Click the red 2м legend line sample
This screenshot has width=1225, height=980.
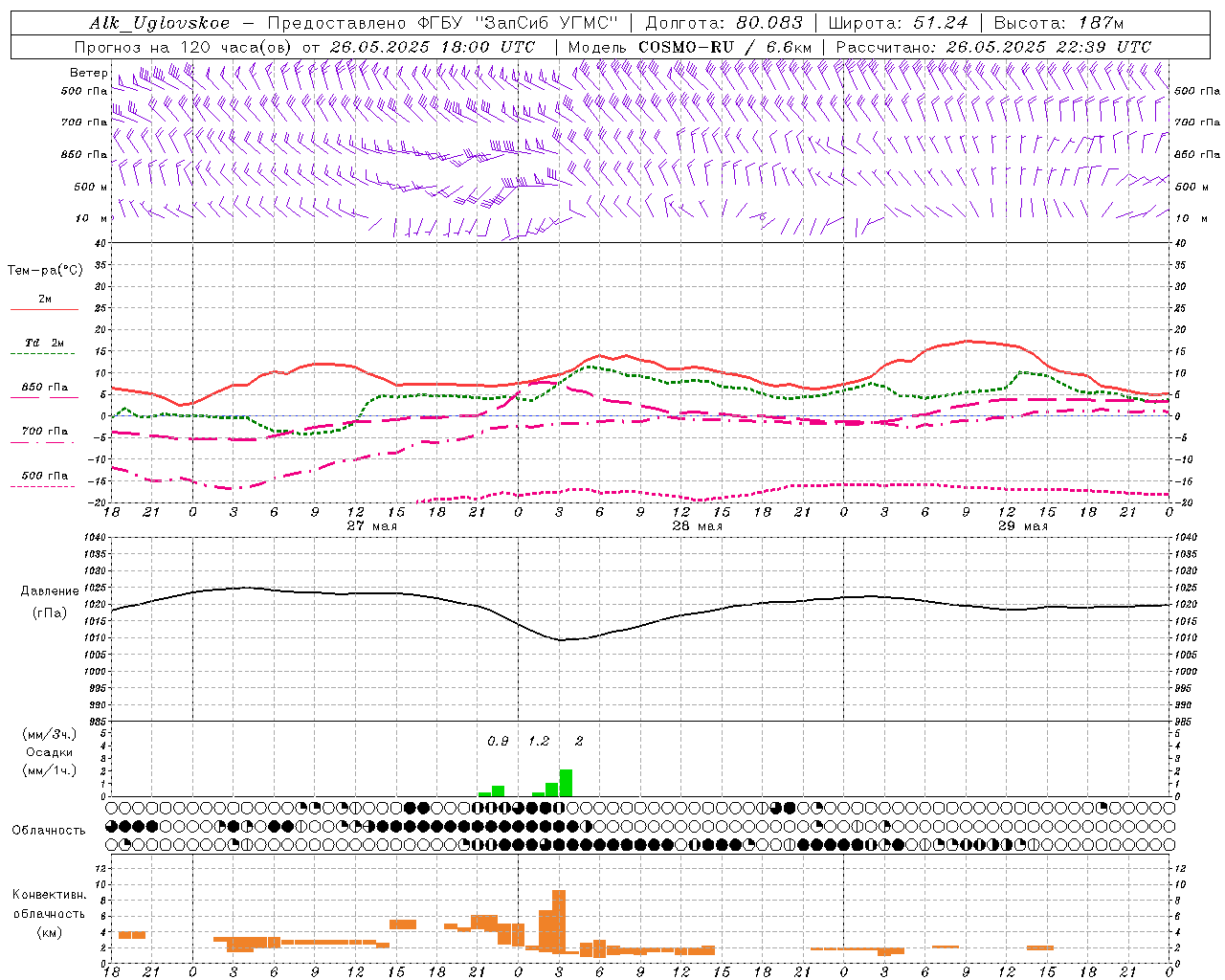click(x=44, y=310)
